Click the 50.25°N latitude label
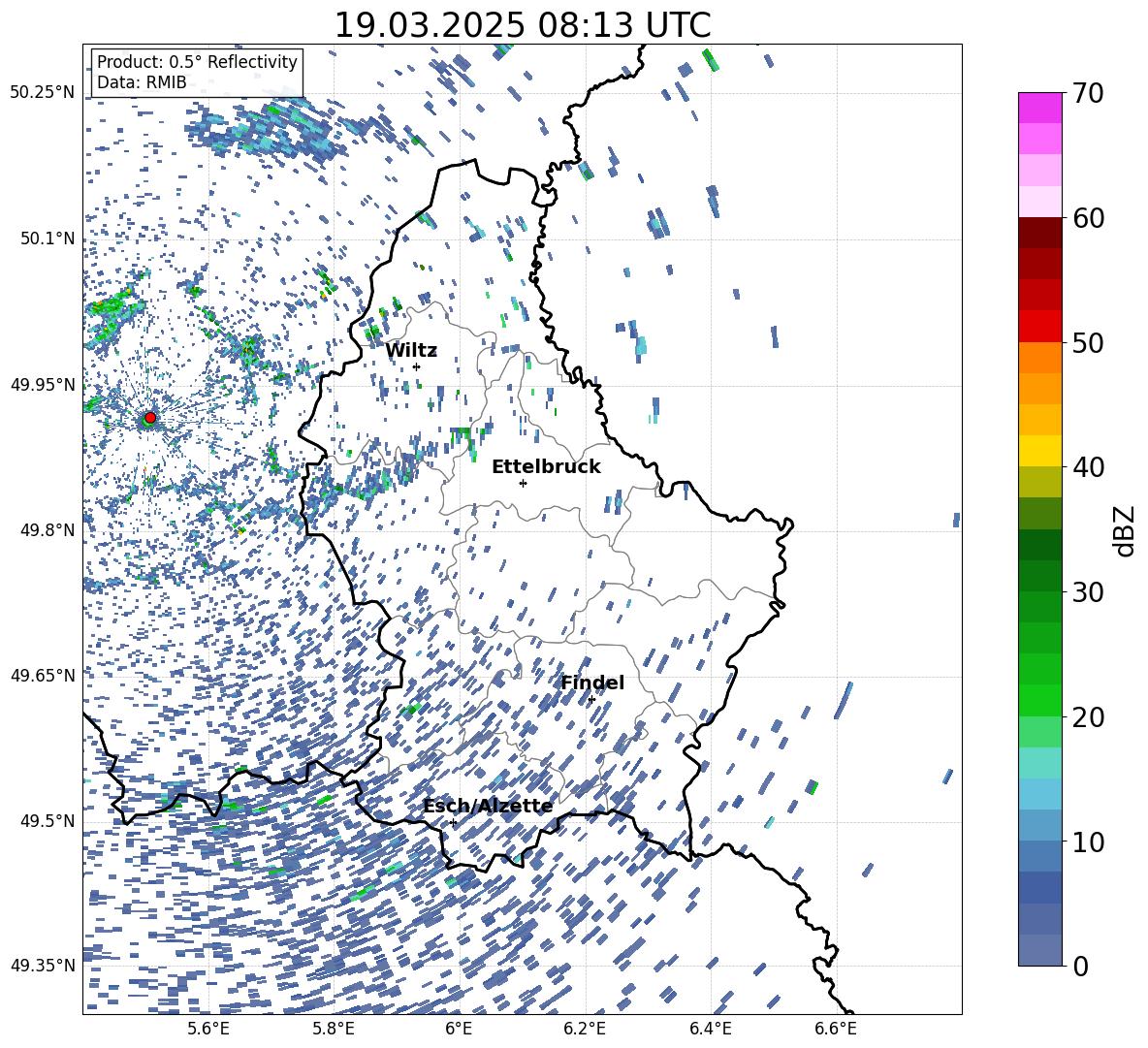 coord(43,93)
